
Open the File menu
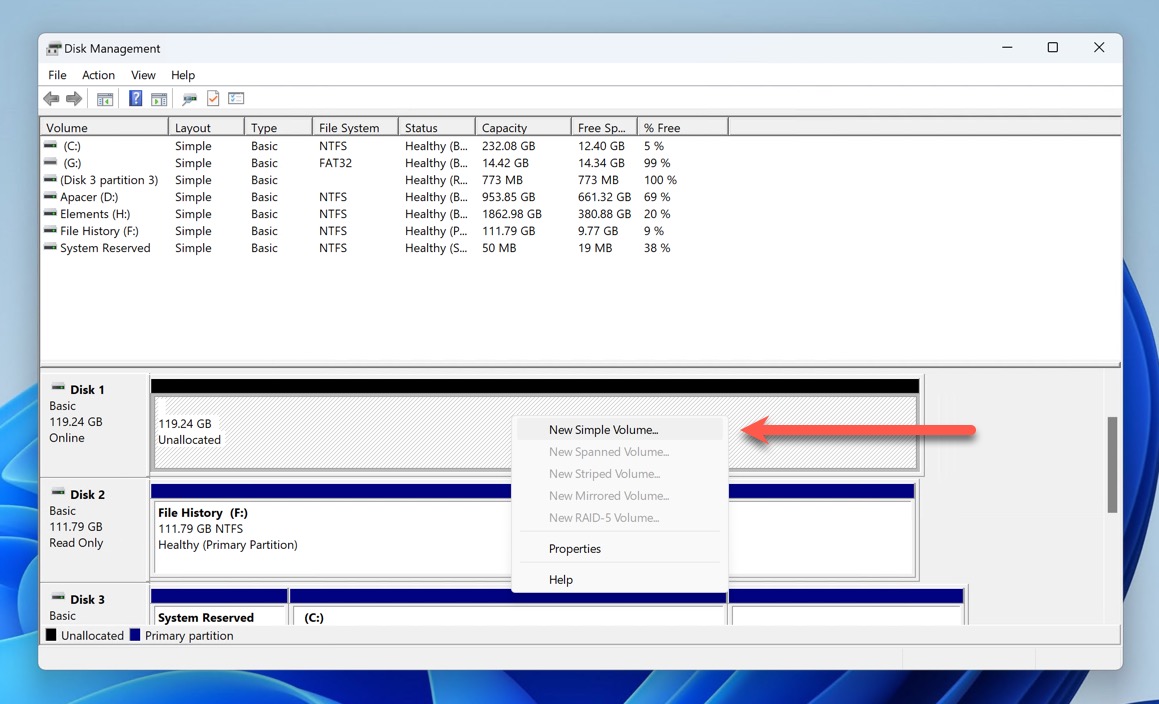tap(57, 75)
